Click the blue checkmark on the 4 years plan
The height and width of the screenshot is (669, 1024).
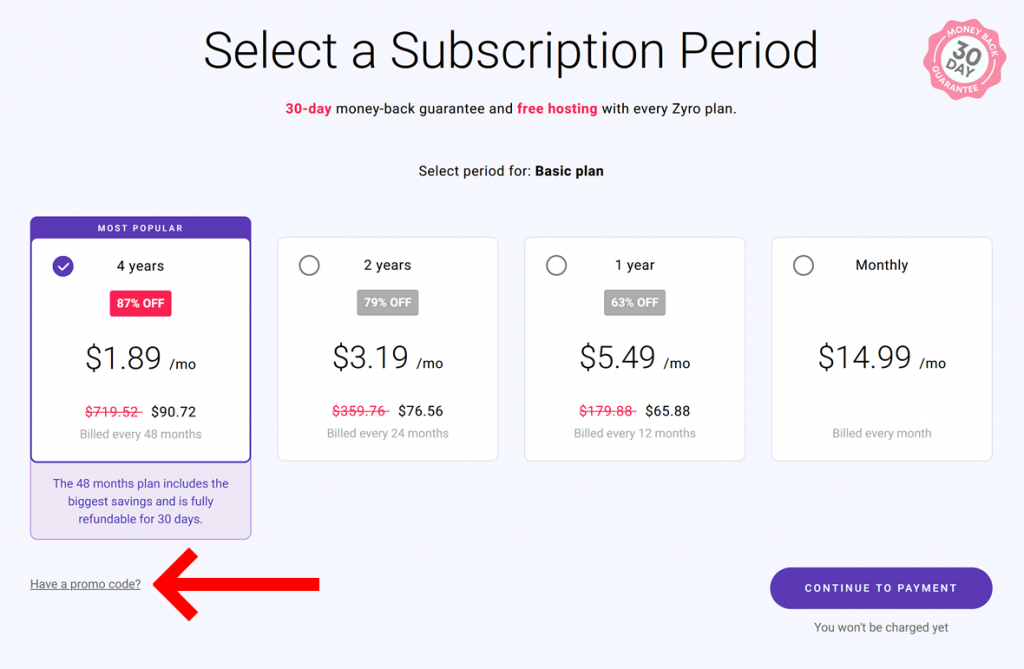pos(62,266)
